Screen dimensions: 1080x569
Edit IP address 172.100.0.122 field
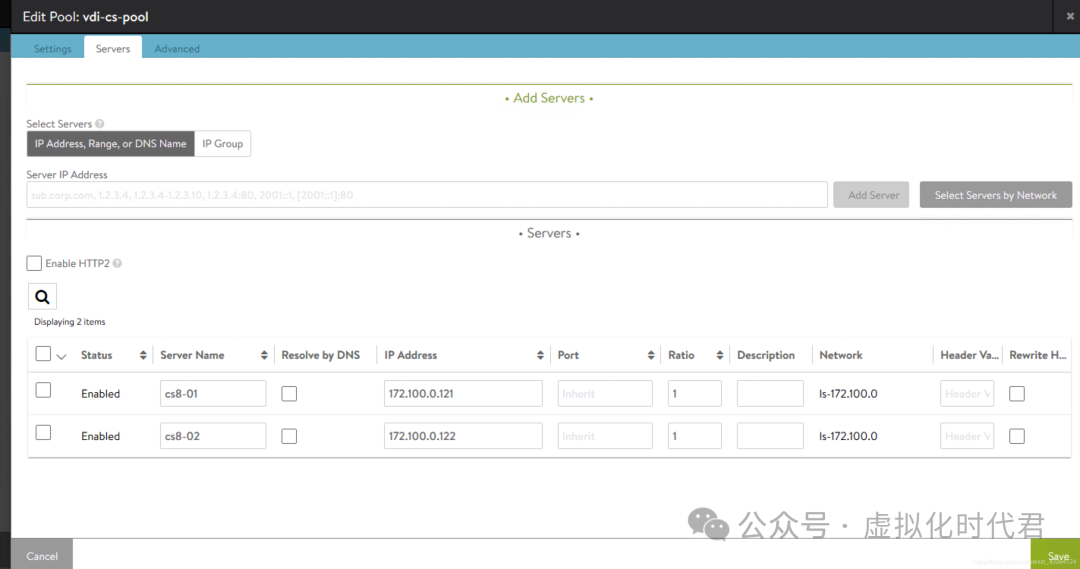click(x=463, y=436)
